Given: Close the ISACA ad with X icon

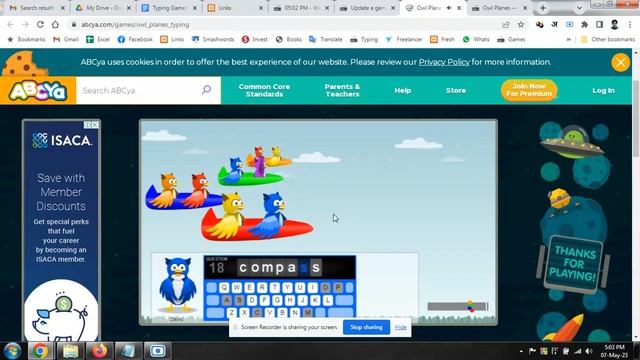Looking at the screenshot, I should [x=95, y=124].
